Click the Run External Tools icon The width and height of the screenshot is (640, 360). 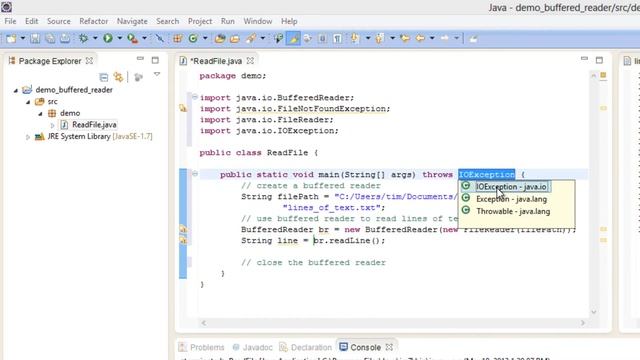pos(132,38)
